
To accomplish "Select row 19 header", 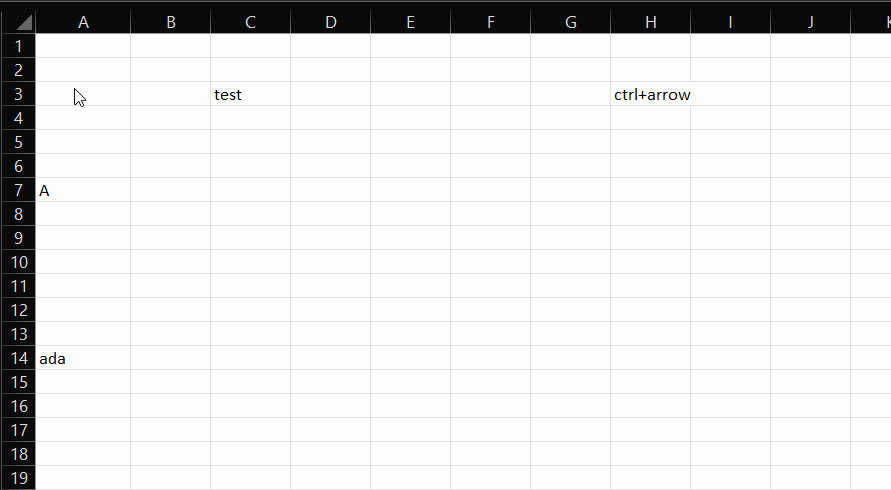I will coord(18,478).
